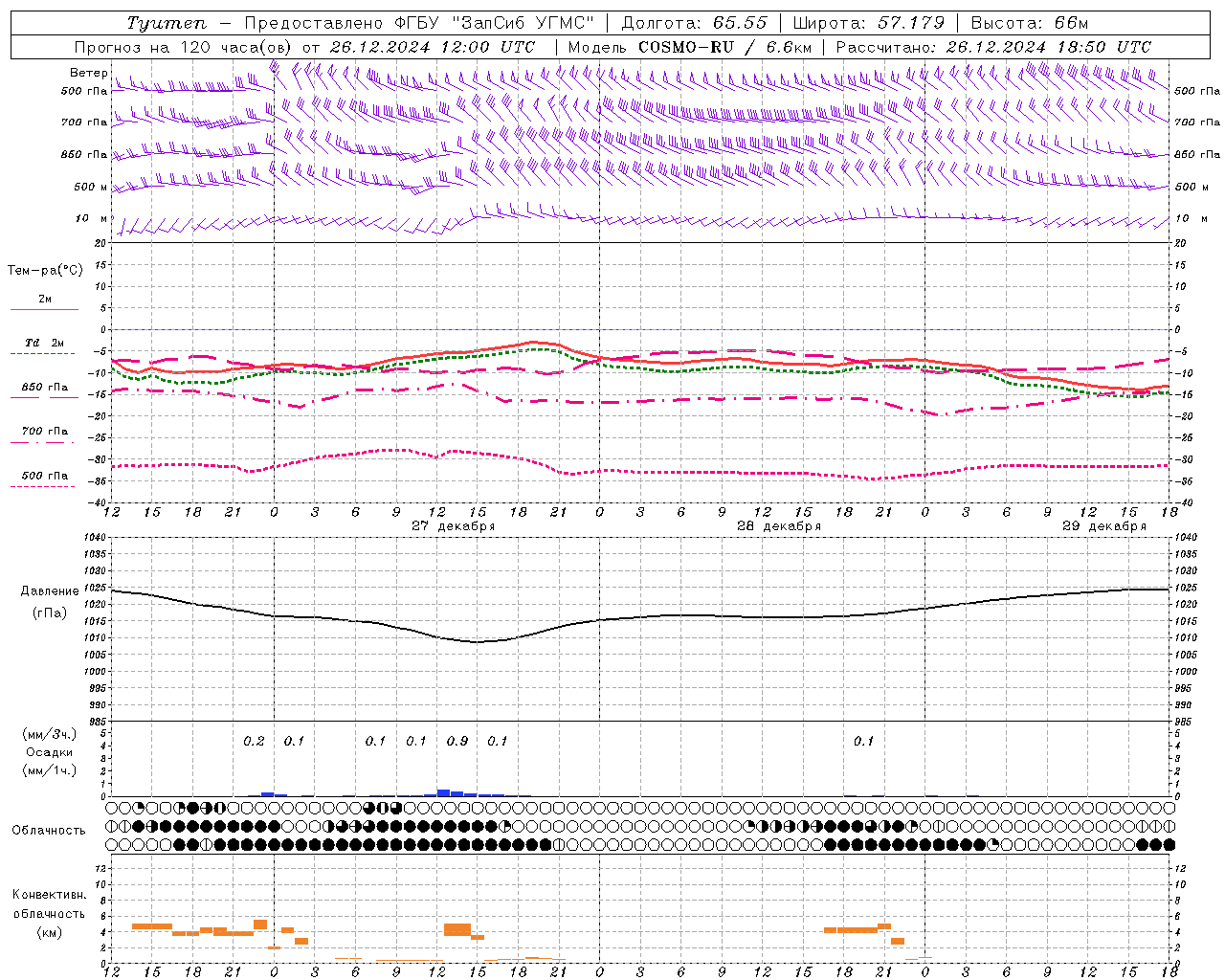This screenshot has width=1225, height=980.
Task: Select the "Высота: 66м" header value
Action: point(1030,23)
